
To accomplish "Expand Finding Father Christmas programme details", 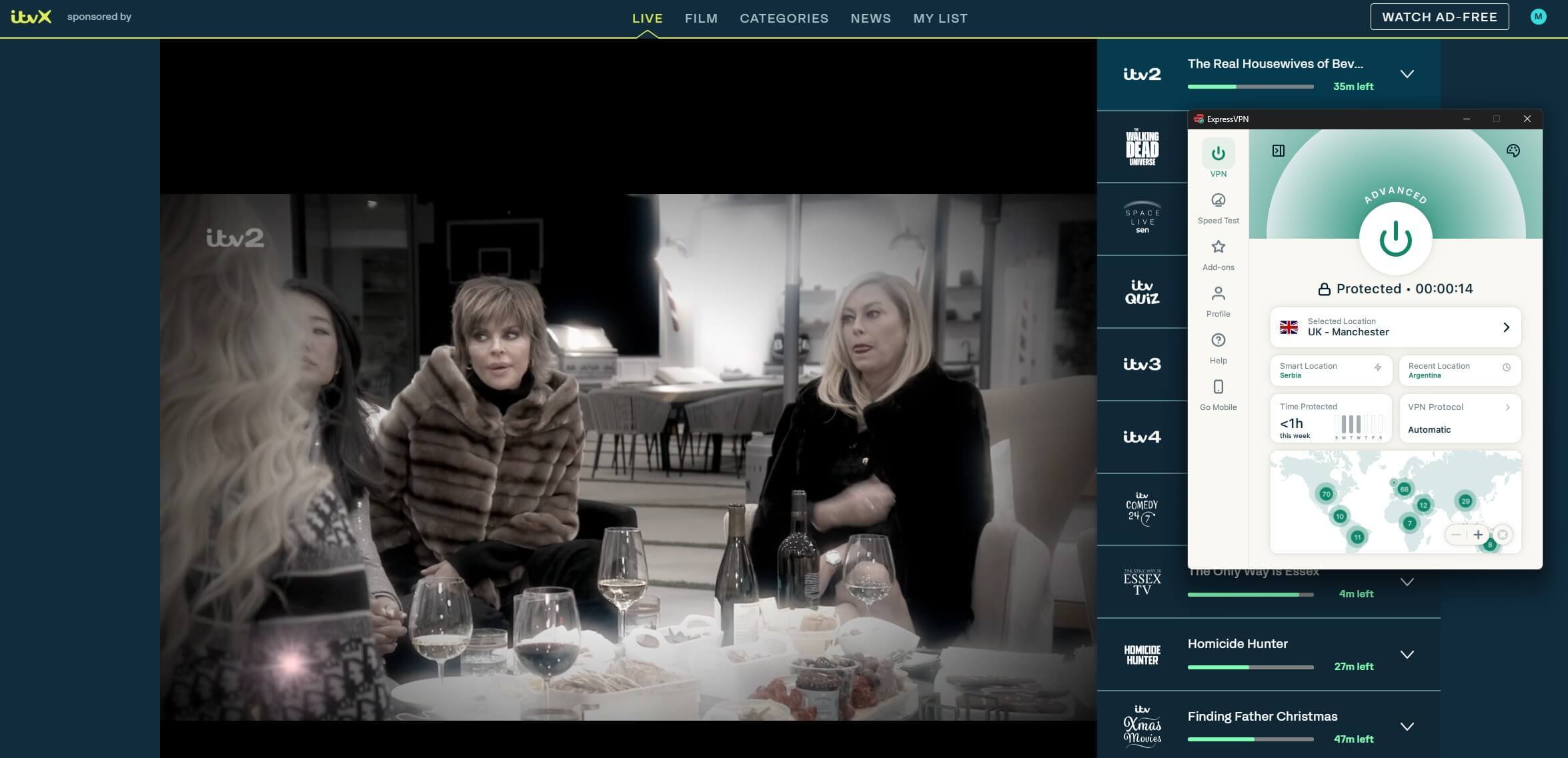I will [x=1407, y=727].
